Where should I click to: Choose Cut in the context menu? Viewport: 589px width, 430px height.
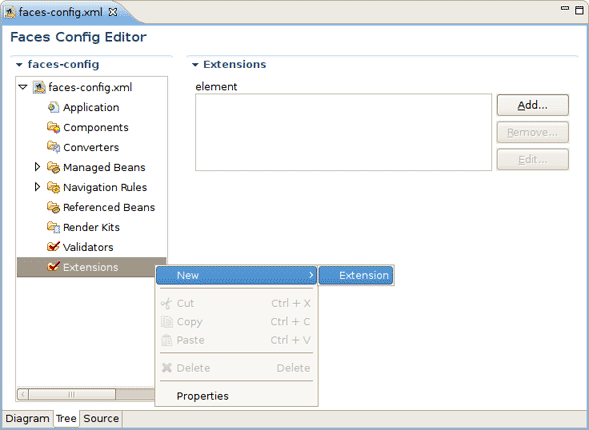coord(237,303)
